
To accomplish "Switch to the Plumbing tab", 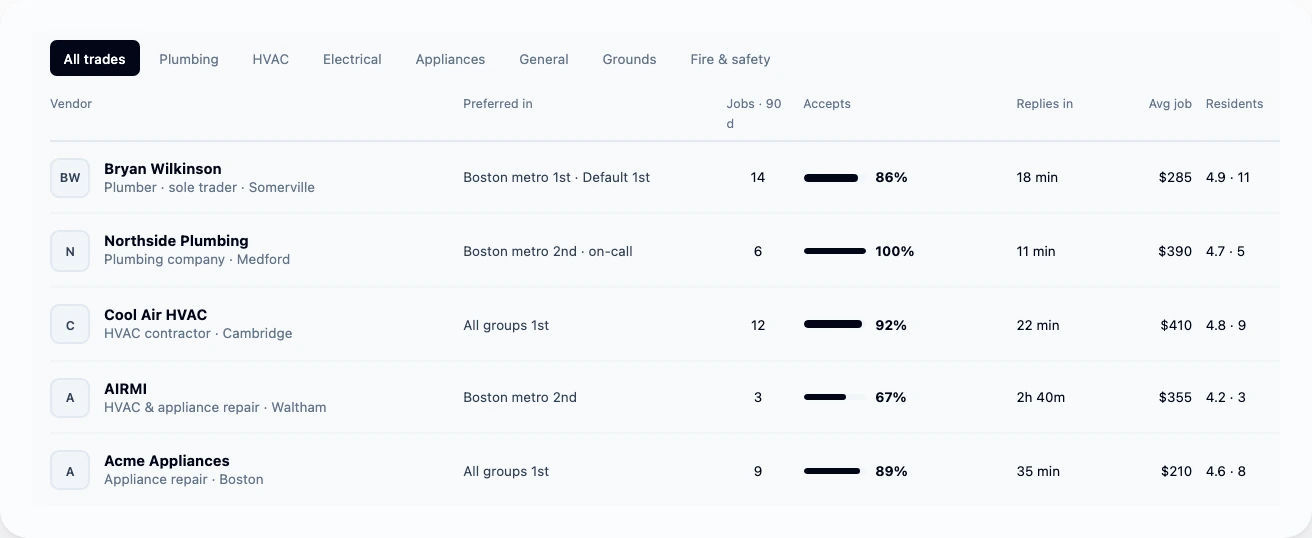I will [189, 59].
